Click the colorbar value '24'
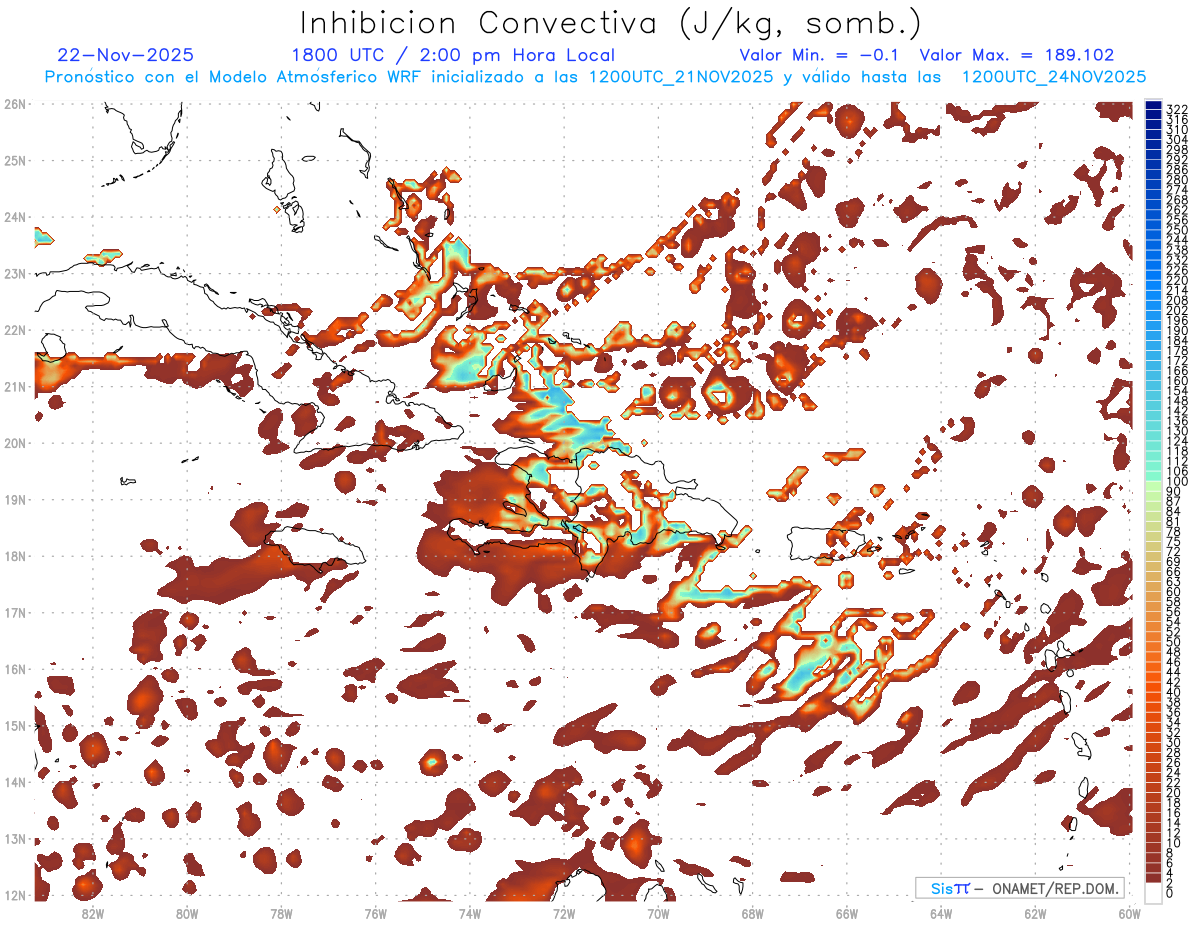Screen dimensions: 1200x927 coord(1173,773)
